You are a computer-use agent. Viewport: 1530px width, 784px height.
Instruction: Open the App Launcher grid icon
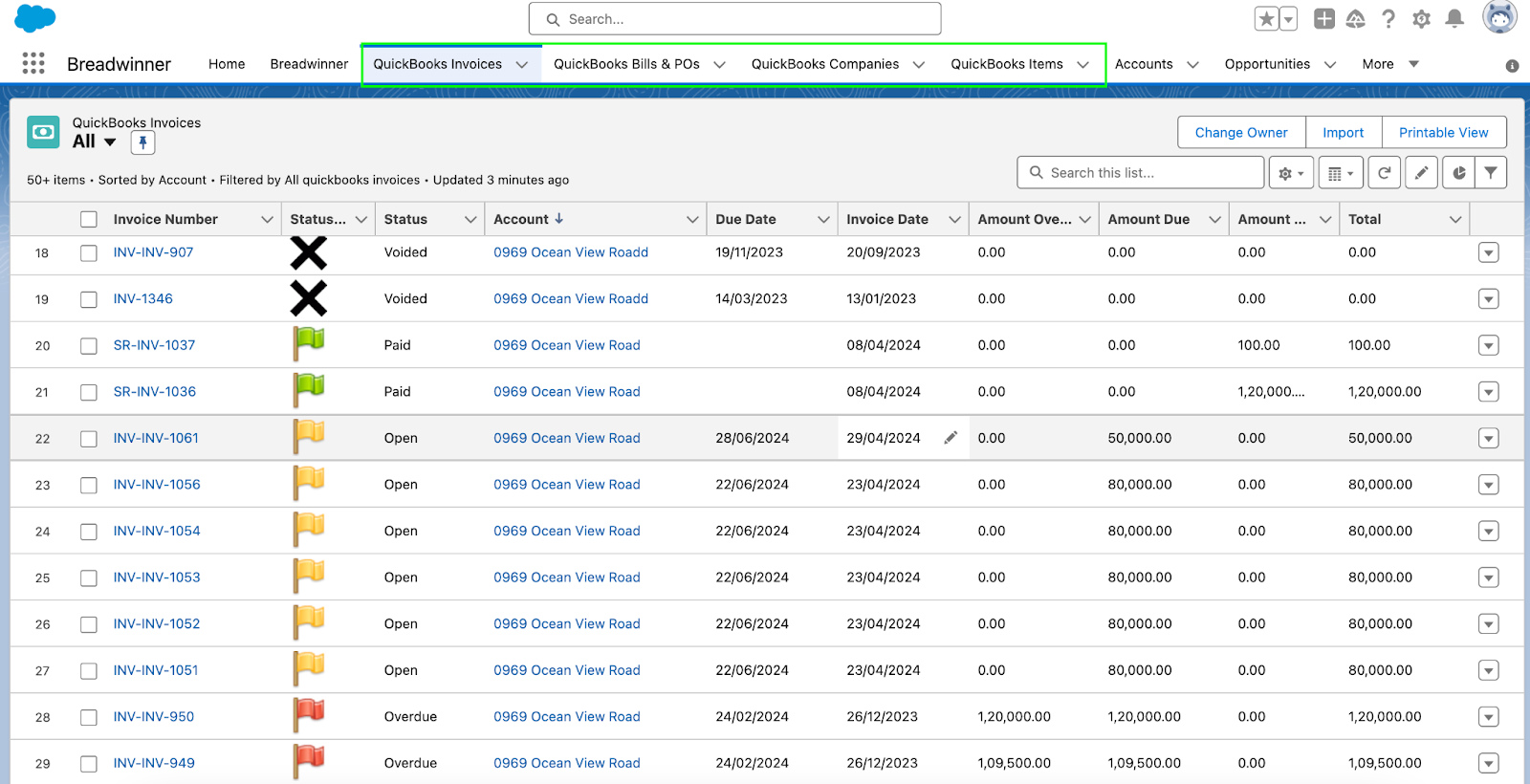point(33,63)
